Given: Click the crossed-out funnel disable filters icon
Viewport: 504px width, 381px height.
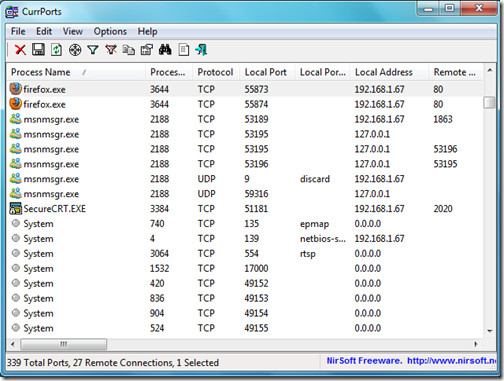Looking at the screenshot, I should [x=111, y=50].
